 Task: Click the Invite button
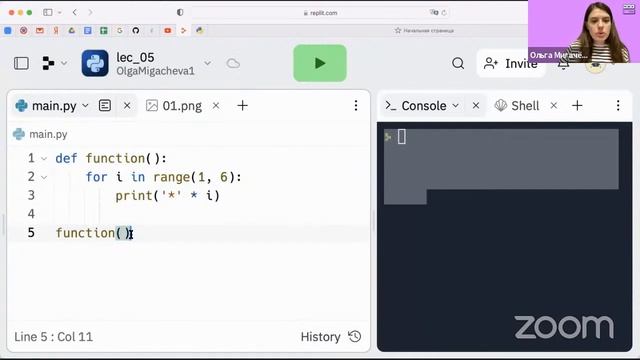click(511, 63)
